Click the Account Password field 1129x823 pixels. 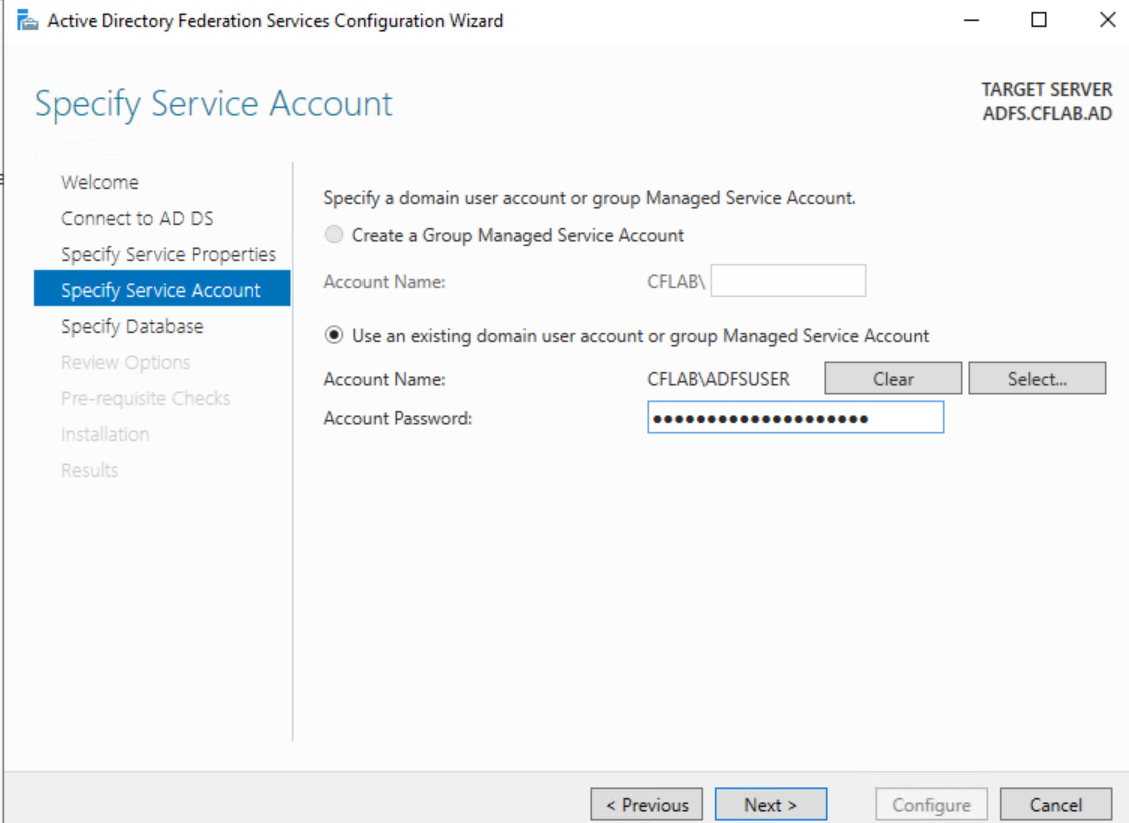click(795, 418)
